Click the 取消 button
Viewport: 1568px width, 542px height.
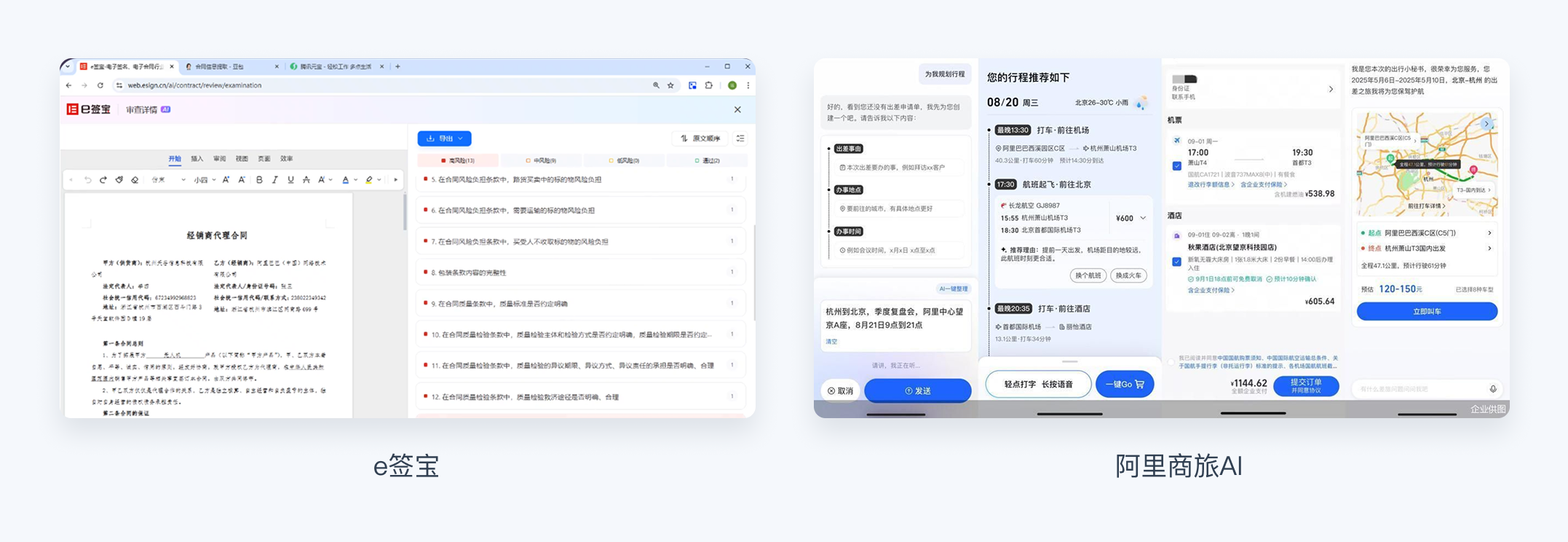[840, 390]
